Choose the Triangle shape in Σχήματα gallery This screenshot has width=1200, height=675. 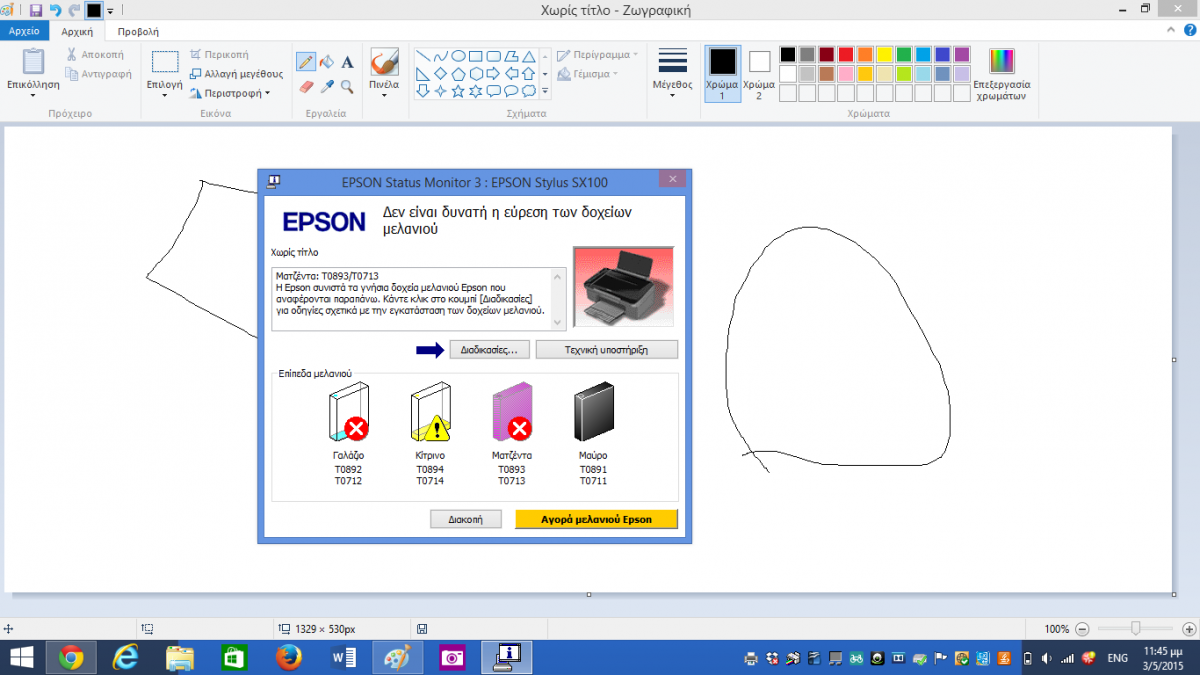tap(529, 56)
